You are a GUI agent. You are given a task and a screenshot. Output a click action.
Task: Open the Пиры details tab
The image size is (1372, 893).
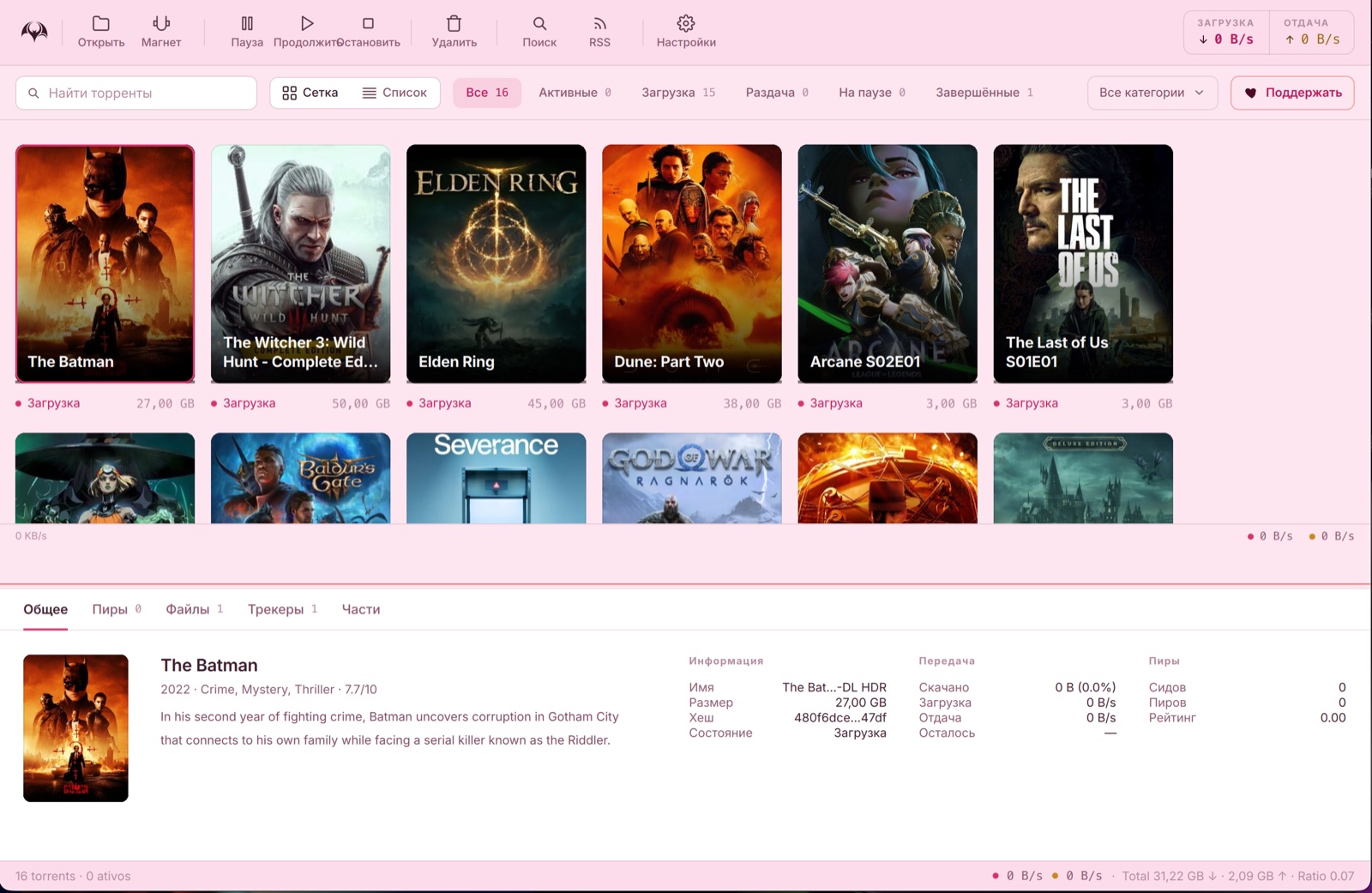[x=117, y=609]
